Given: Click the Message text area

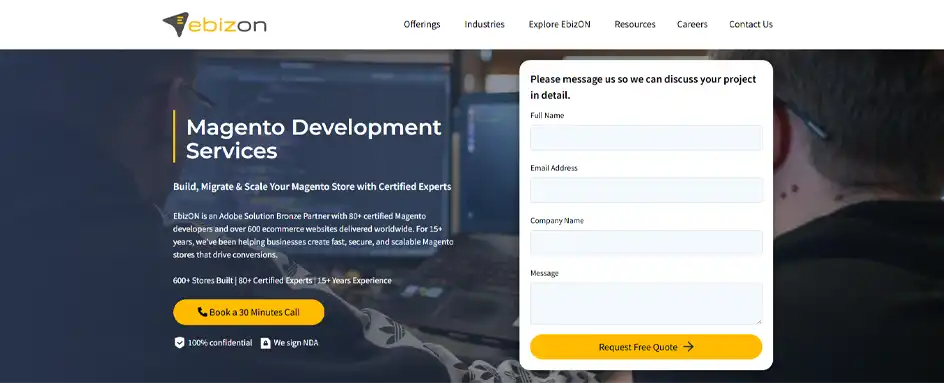Looking at the screenshot, I should click(x=646, y=304).
